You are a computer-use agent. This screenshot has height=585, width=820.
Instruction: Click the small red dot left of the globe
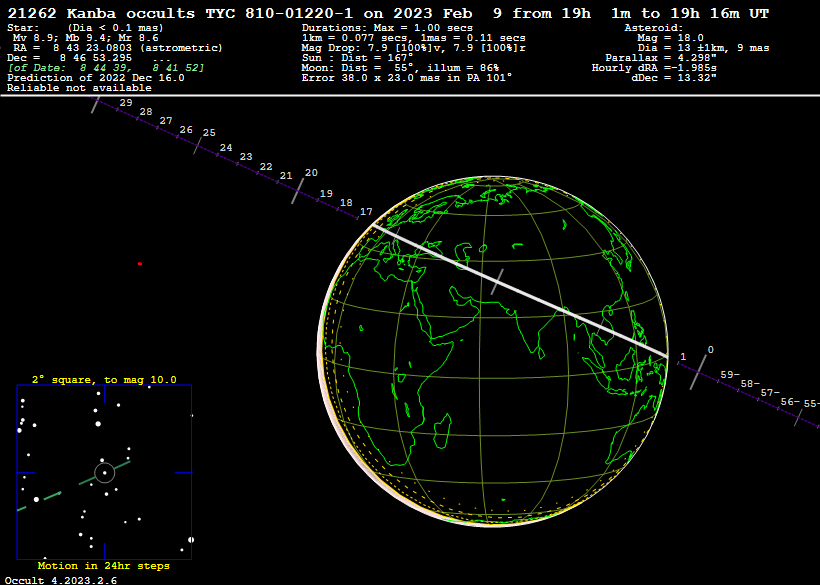tap(140, 264)
